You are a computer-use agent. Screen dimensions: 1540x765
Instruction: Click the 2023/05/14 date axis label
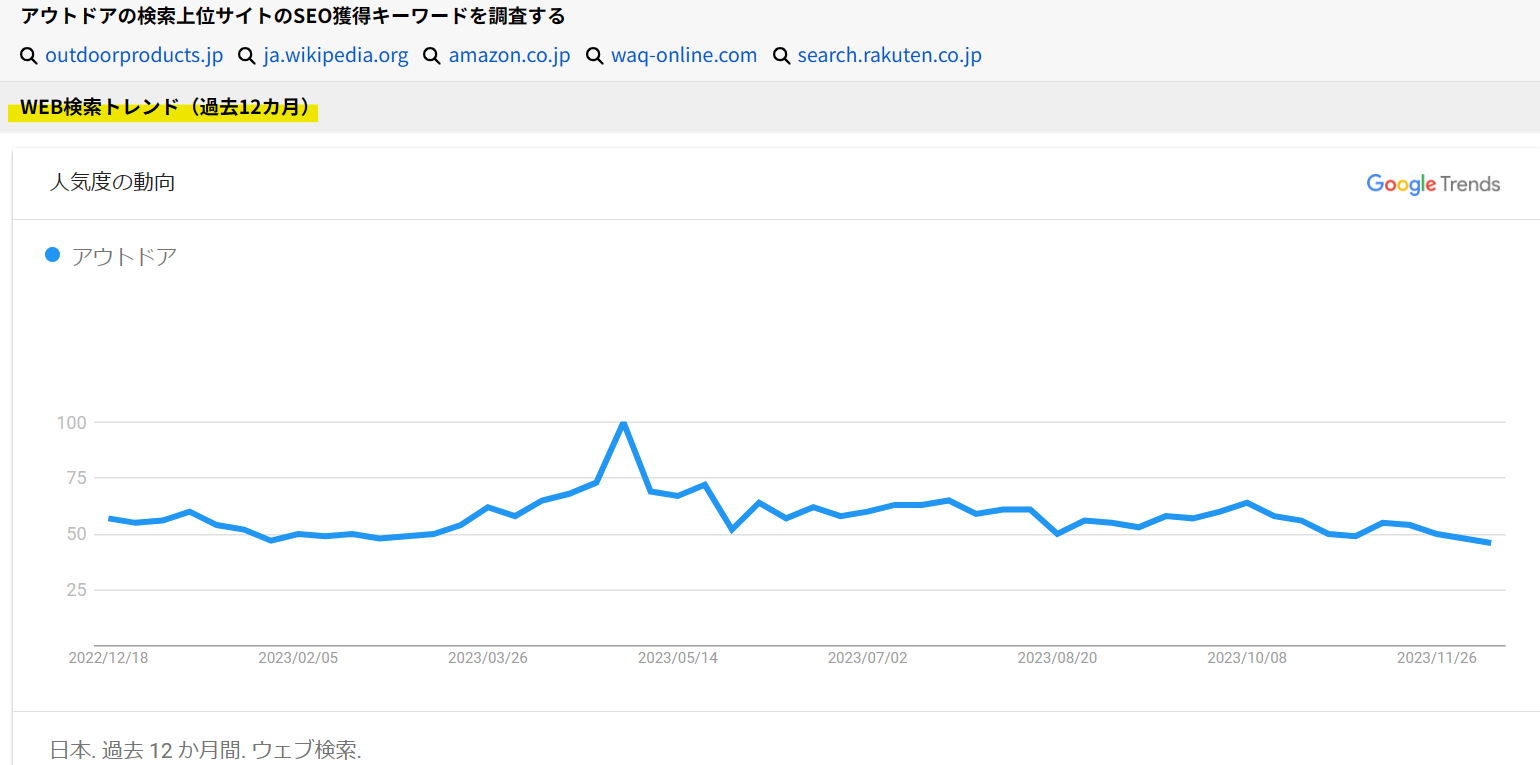[678, 658]
